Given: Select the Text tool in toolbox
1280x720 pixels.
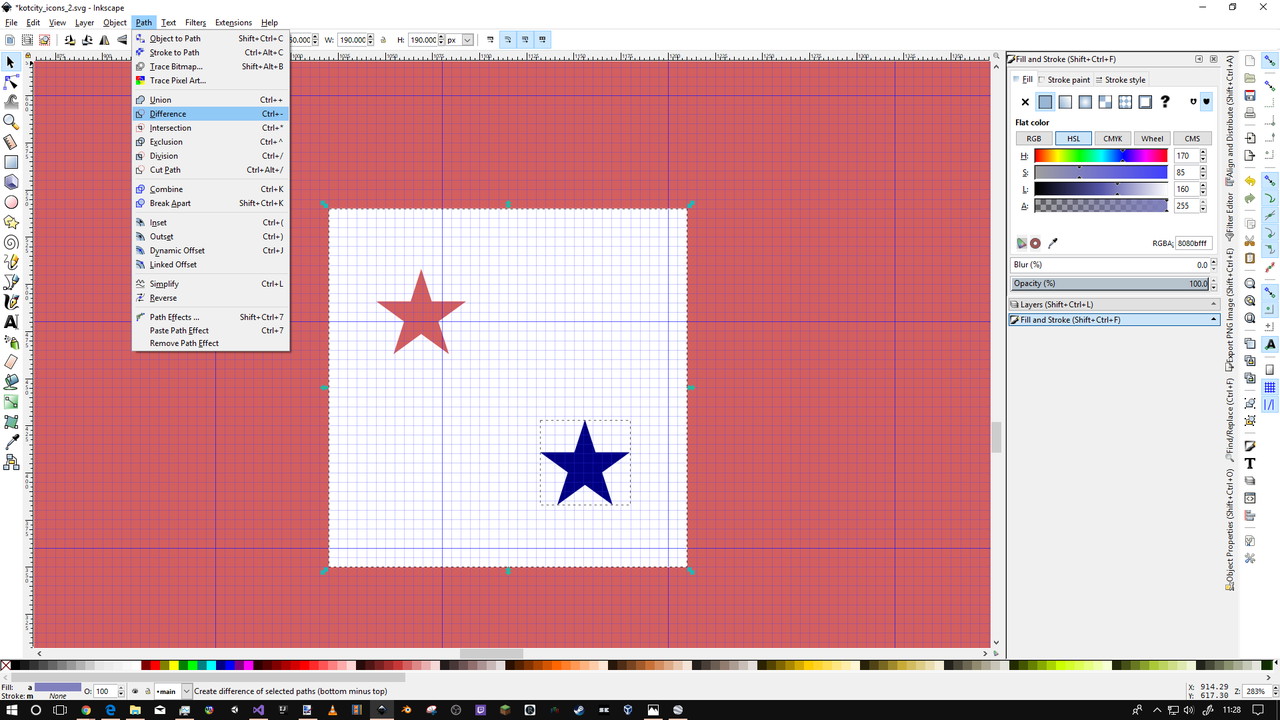Looking at the screenshot, I should tap(11, 322).
